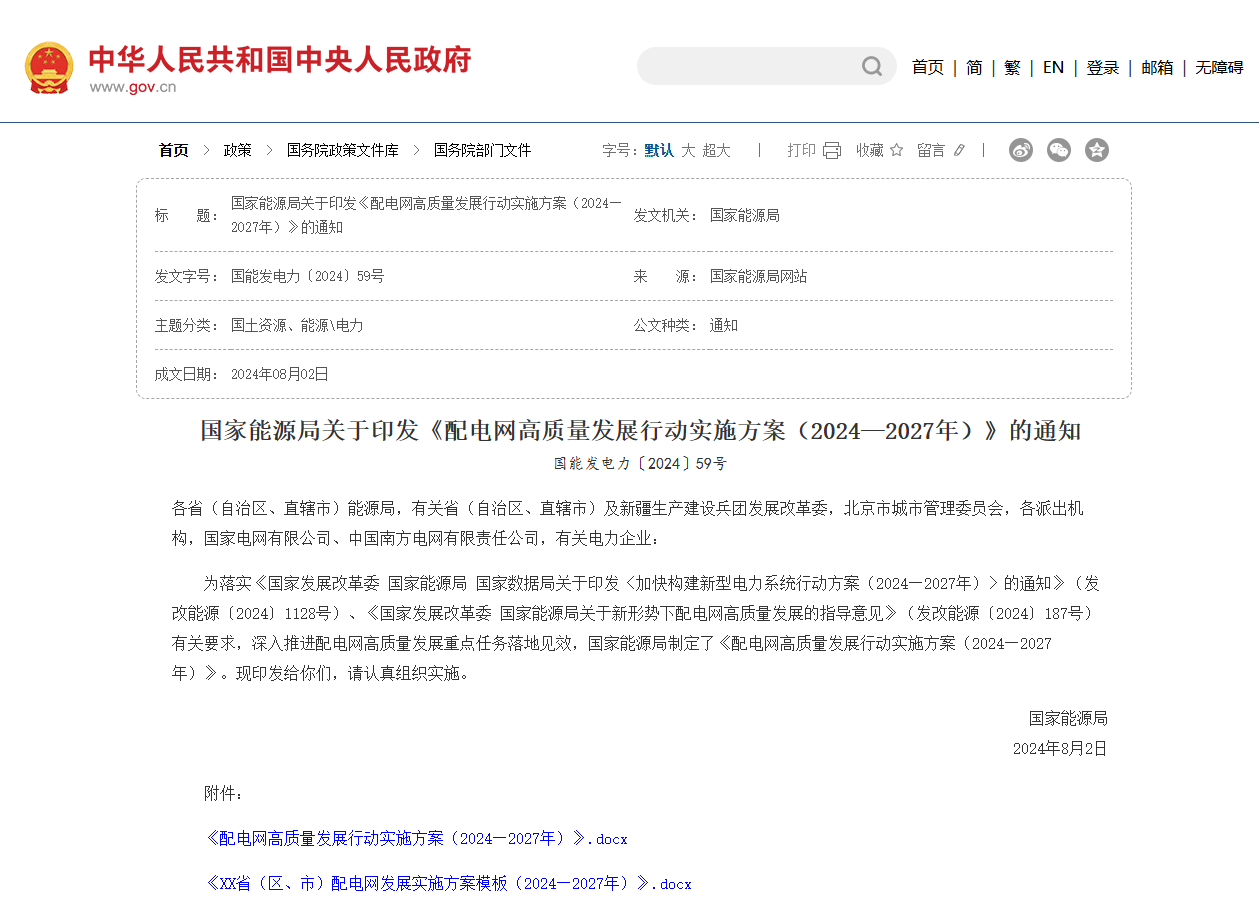Click the search magnifier icon
The height and width of the screenshot is (901, 1259).
[x=872, y=66]
